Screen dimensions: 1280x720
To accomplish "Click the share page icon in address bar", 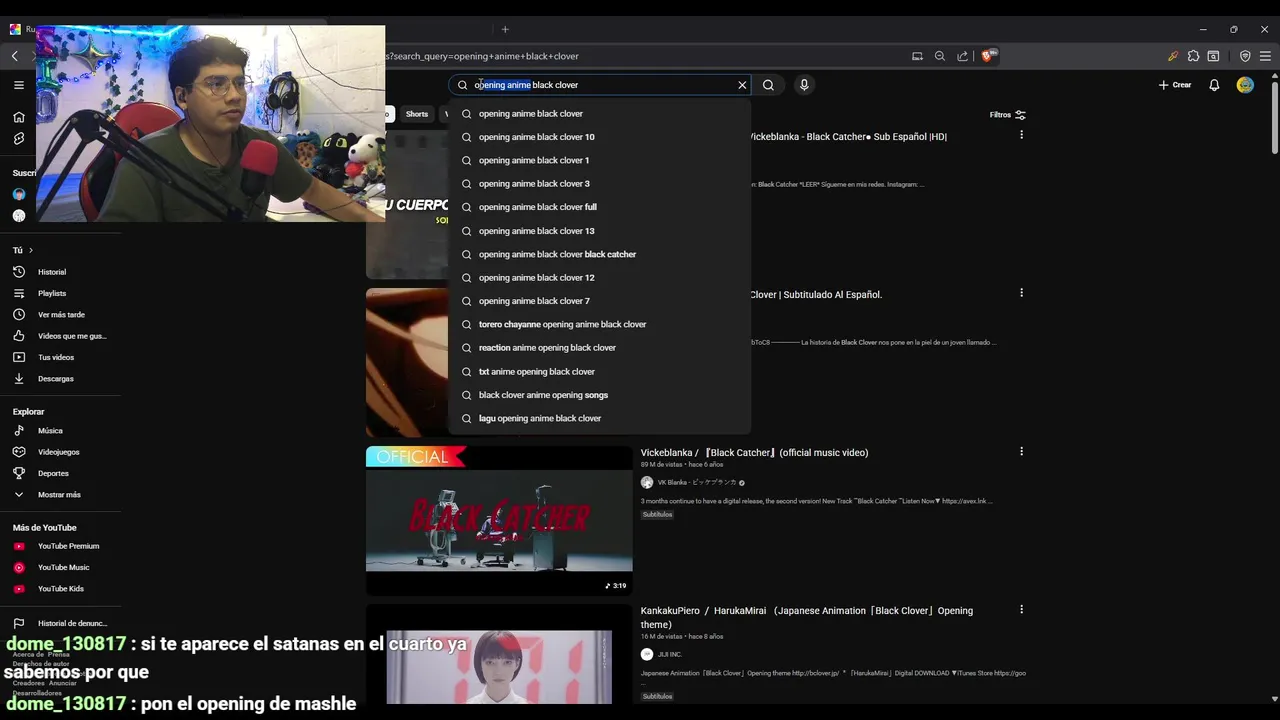I will 962,56.
